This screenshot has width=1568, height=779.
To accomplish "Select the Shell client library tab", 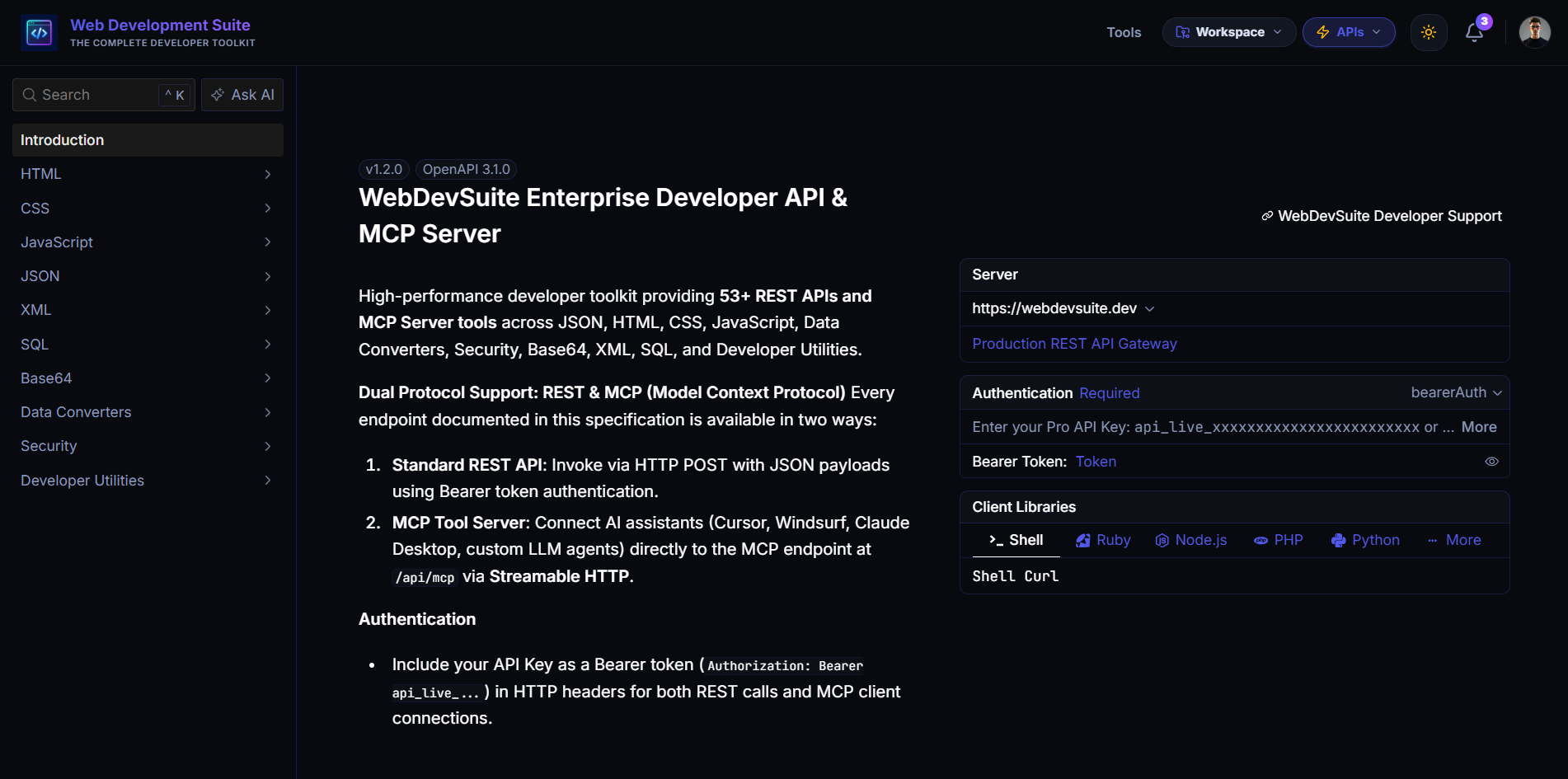I will coord(1016,540).
